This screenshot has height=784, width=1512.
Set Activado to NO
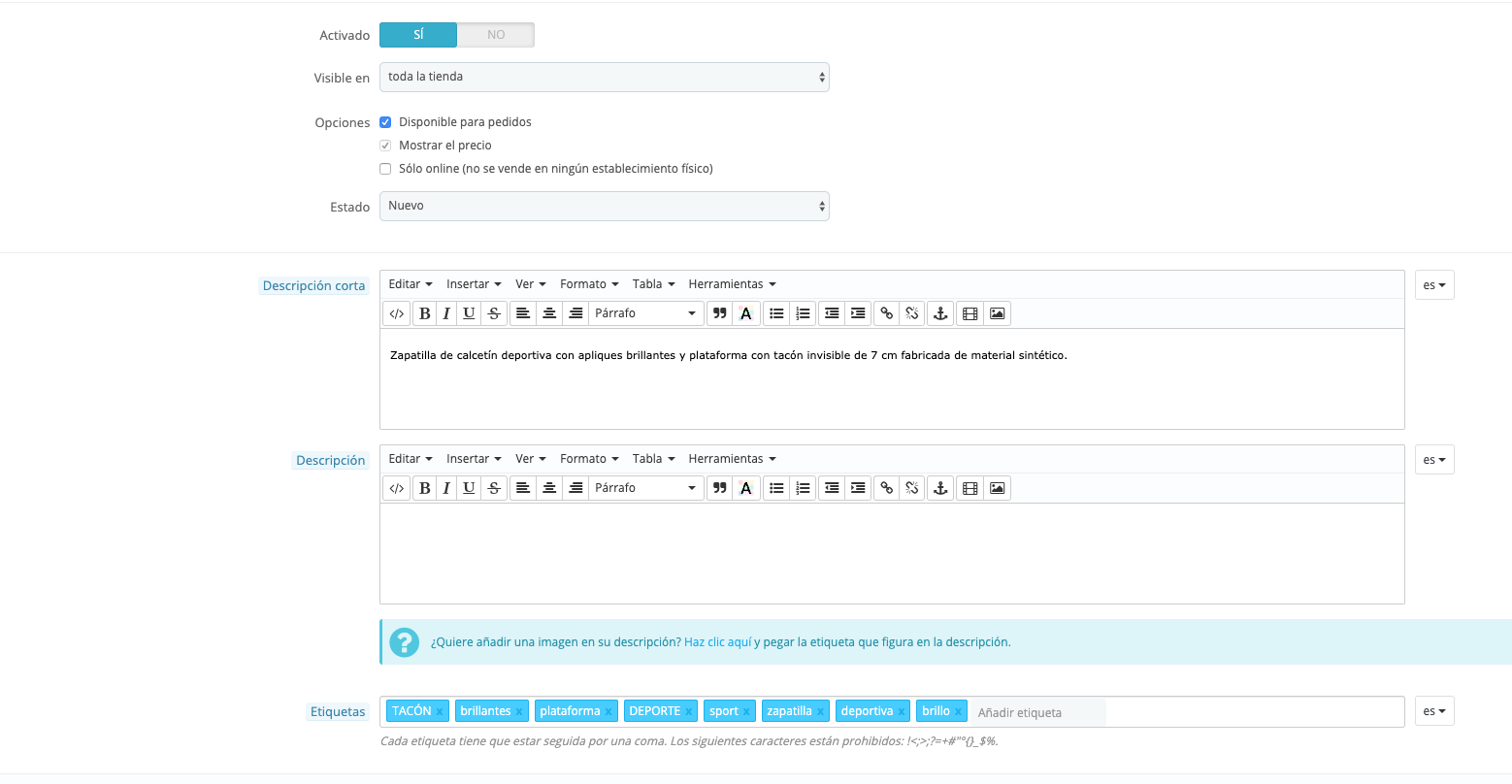pyautogui.click(x=496, y=35)
